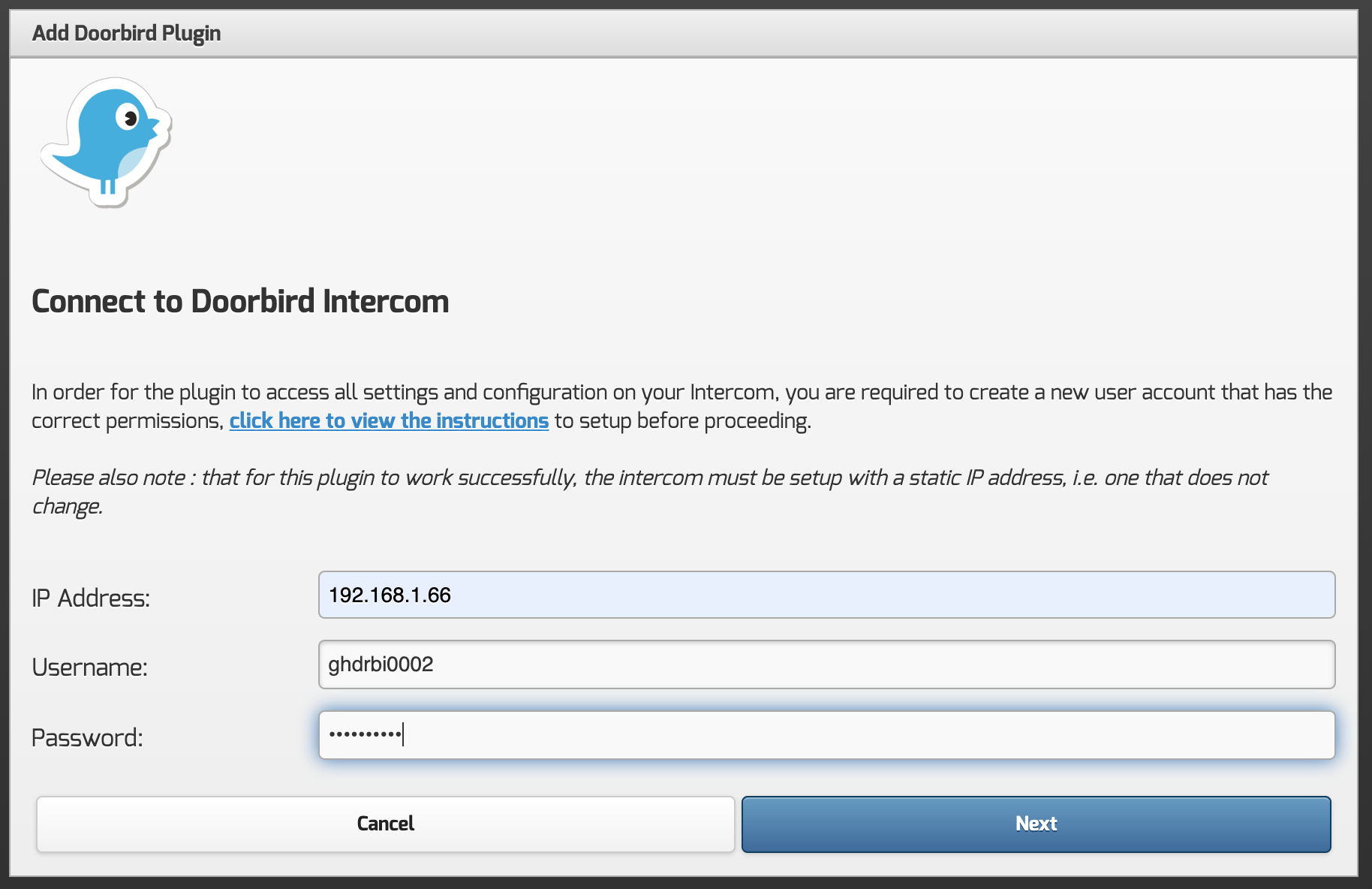Focus the Password input field
Image resolution: width=1372 pixels, height=889 pixels.
click(x=826, y=735)
